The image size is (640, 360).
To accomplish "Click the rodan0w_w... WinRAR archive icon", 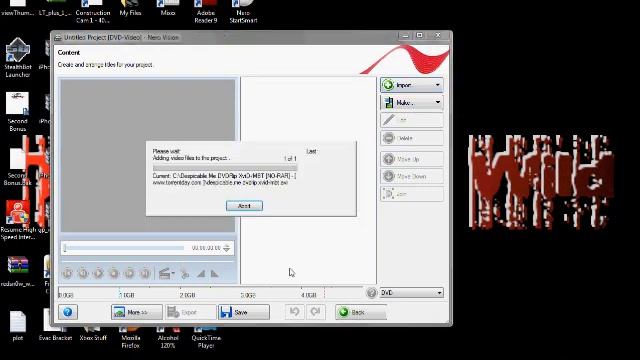I will click(18, 271).
